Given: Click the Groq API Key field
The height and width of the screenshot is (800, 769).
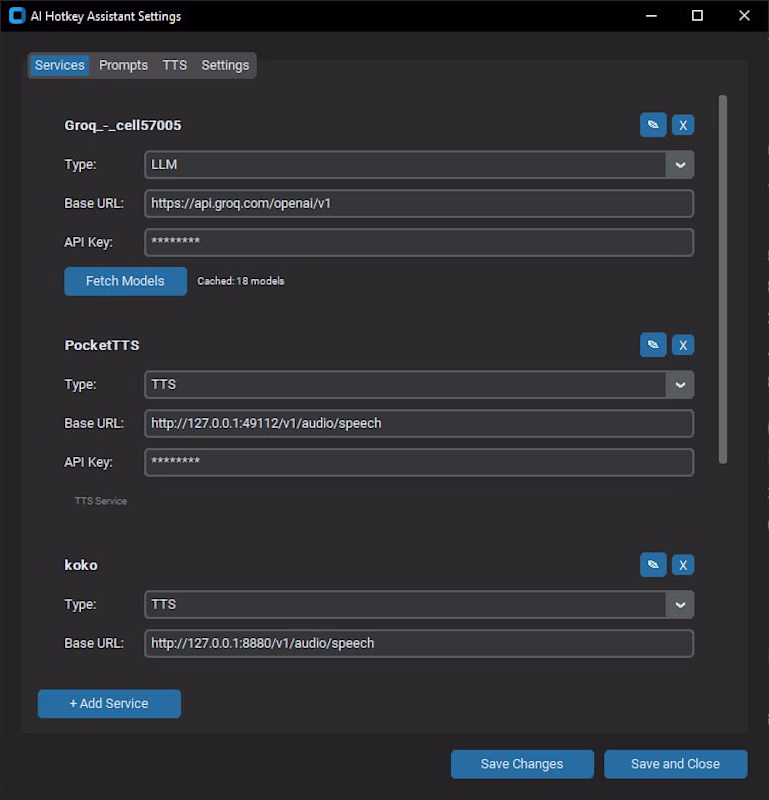Looking at the screenshot, I should tap(419, 242).
